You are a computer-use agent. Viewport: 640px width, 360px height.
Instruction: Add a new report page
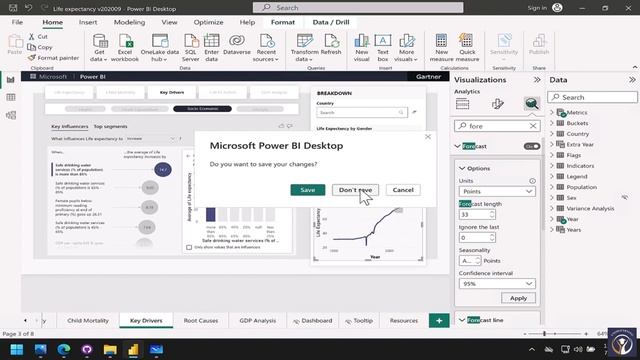[x=439, y=320]
